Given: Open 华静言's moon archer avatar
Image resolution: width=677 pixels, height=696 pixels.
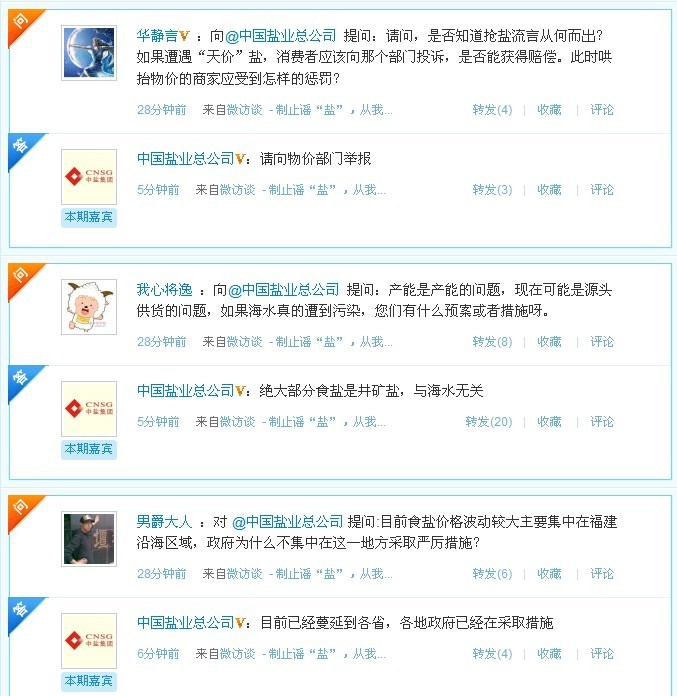Looking at the screenshot, I should [x=89, y=53].
